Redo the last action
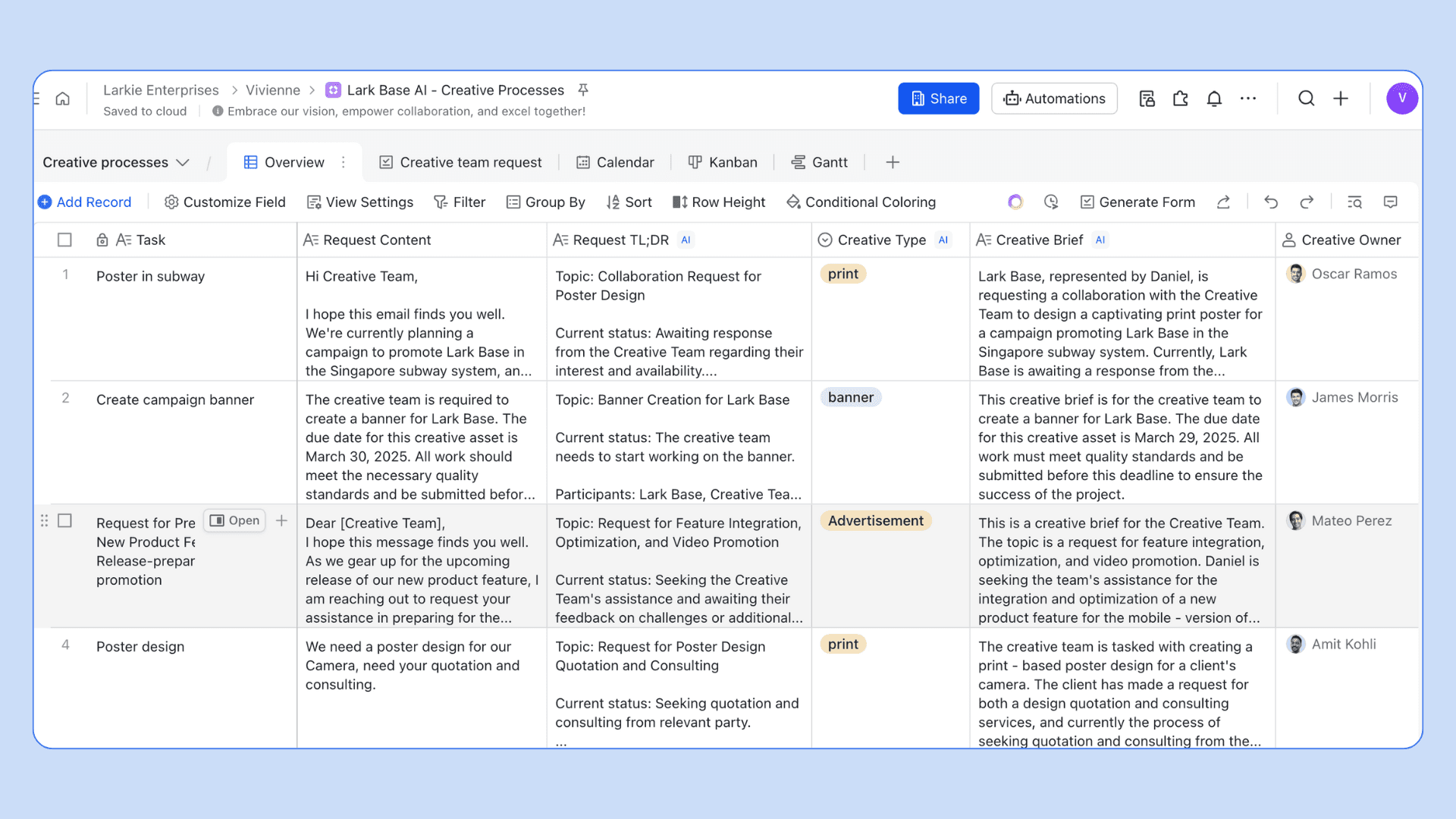The image size is (1456, 819). [x=1307, y=202]
